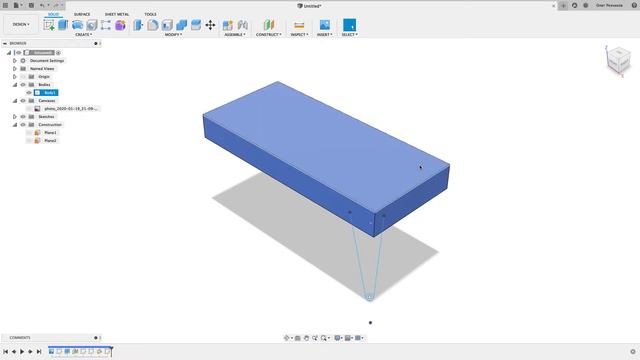The image size is (640, 360).
Task: Toggle visibility of Canvases folder
Action: pos(23,100)
